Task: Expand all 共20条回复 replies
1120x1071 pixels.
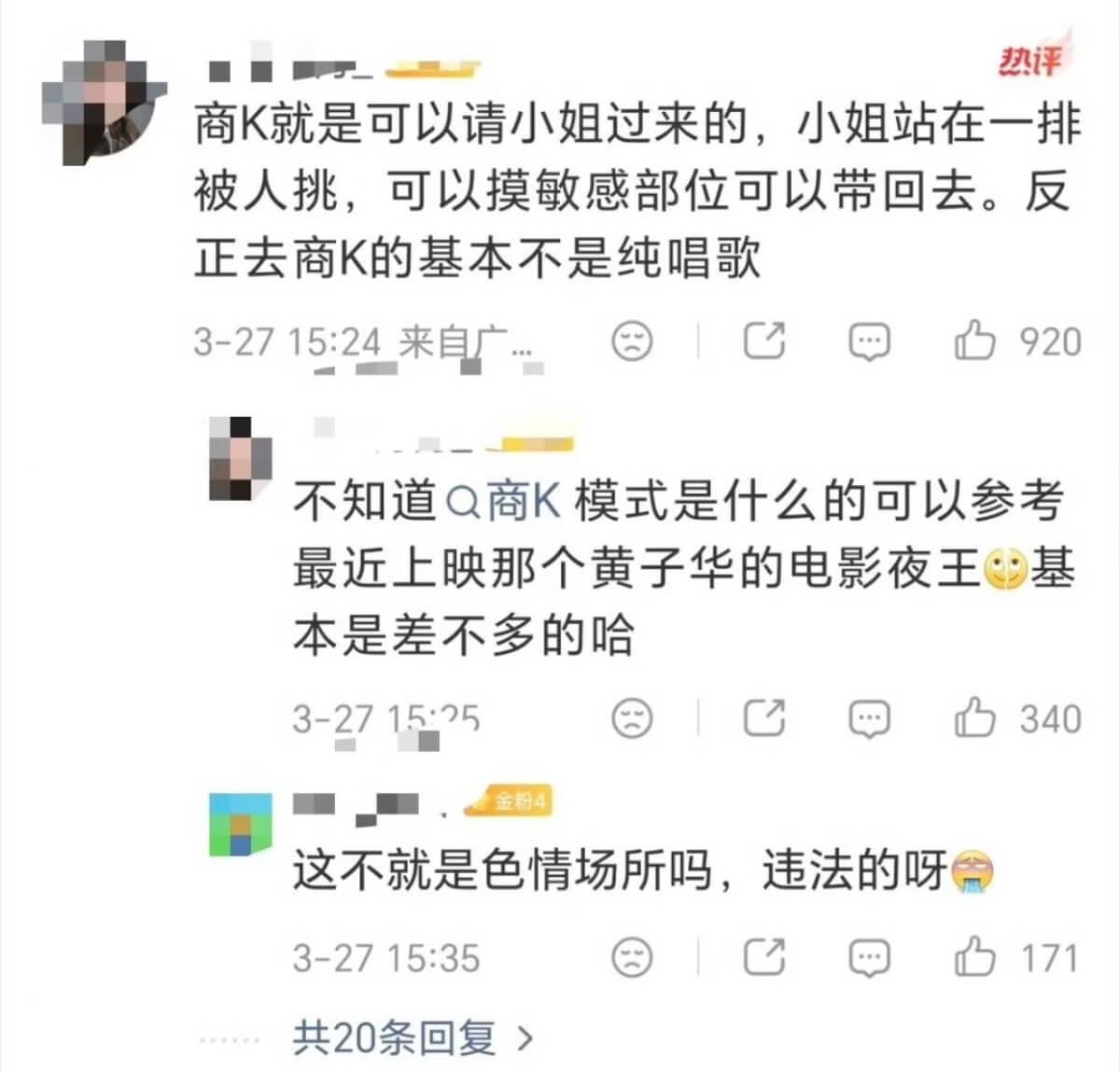Action: tap(413, 1037)
